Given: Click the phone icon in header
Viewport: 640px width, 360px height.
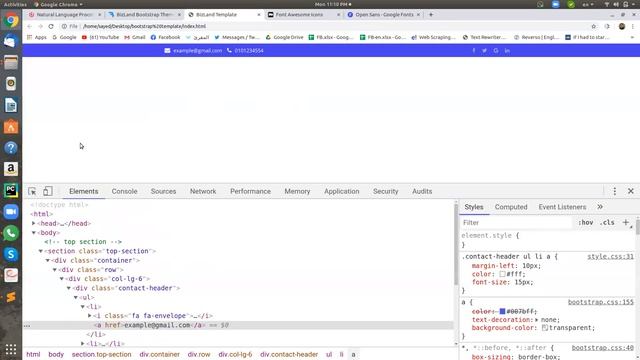Looking at the screenshot, I should [229, 51].
